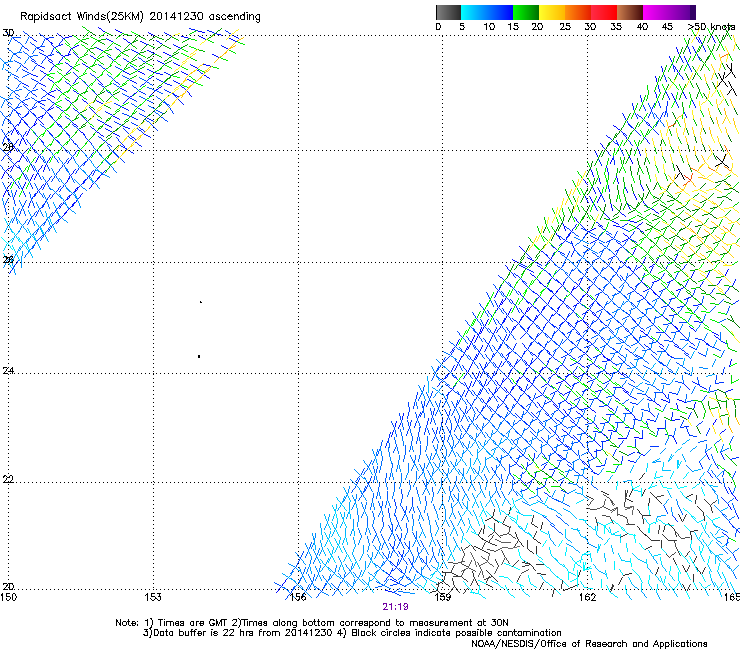Screen dimensions: 740x650
Task: Click the latitude label '24'
Action: [x=8, y=371]
